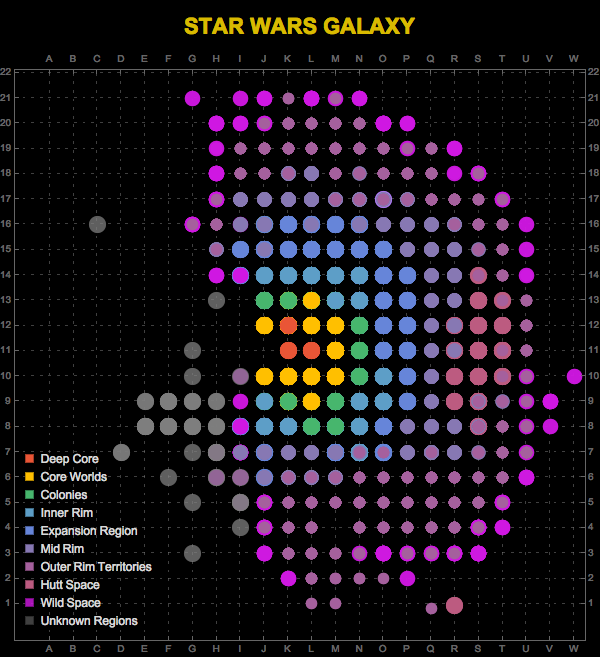Select the gray dot at grid G3

[192, 553]
